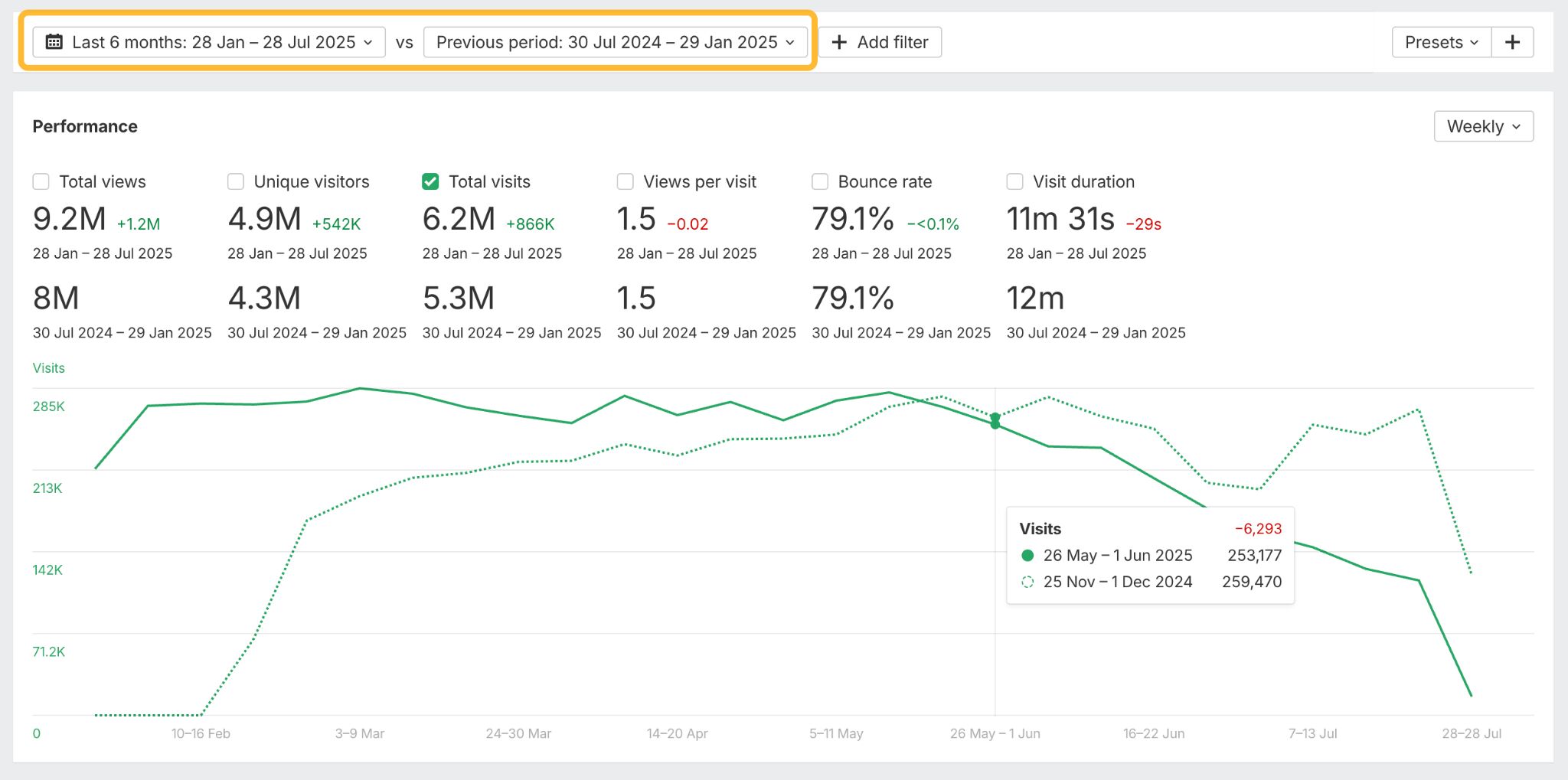Click the Add filter button
1568x780 pixels.
(x=880, y=42)
